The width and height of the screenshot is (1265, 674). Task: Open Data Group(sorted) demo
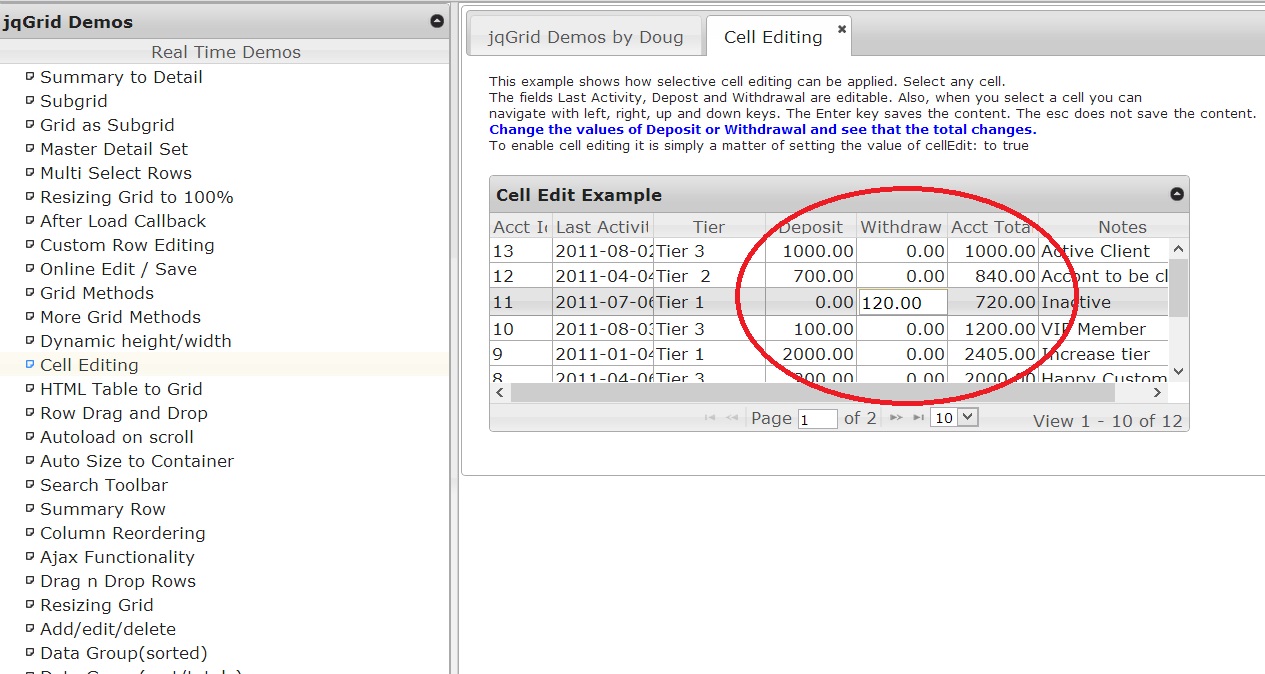124,653
